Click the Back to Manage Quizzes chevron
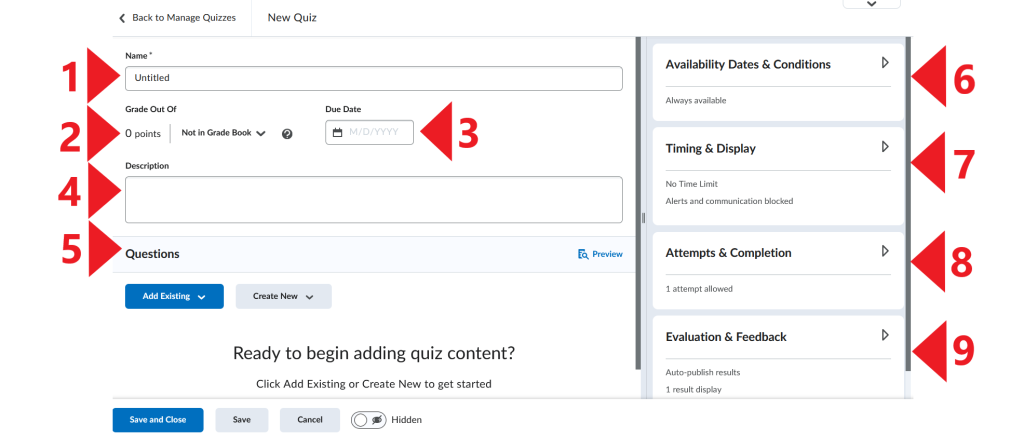Viewport: 1024px width, 437px height. tap(122, 18)
